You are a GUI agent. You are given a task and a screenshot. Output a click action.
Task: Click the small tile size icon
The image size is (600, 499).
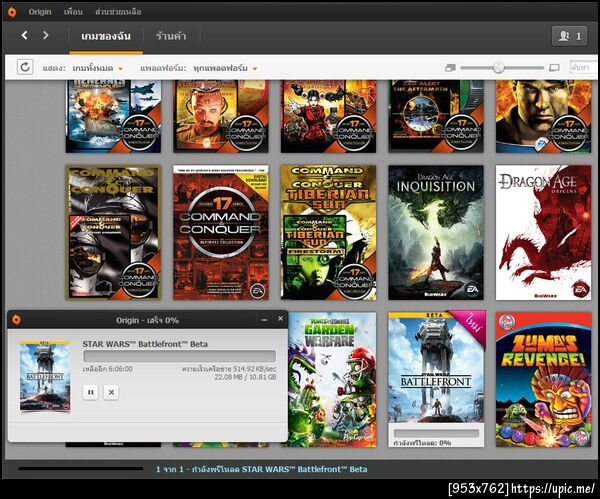click(450, 68)
